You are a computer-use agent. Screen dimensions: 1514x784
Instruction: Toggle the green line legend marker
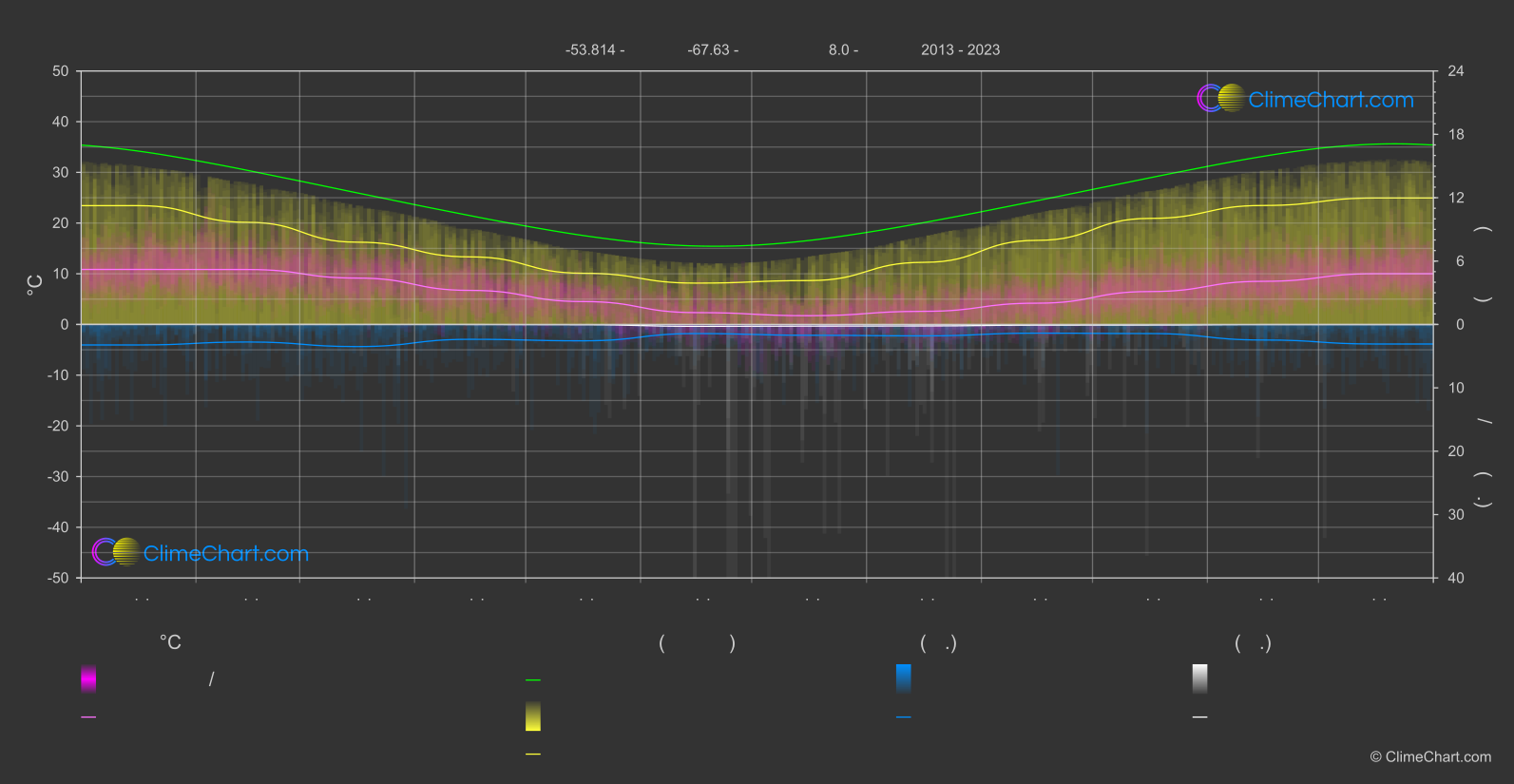tap(533, 680)
